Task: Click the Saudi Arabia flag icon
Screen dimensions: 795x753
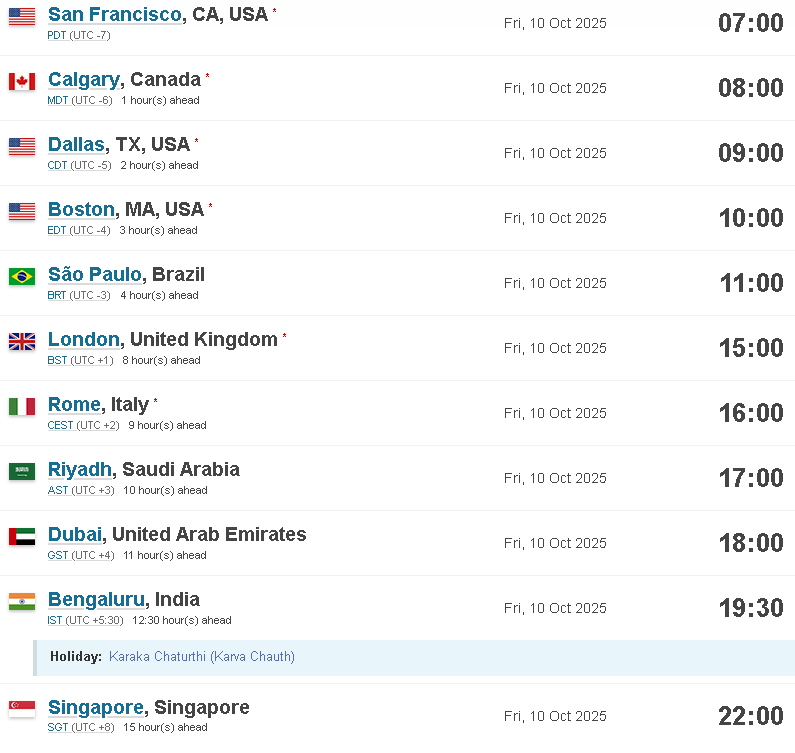Action: coord(22,471)
